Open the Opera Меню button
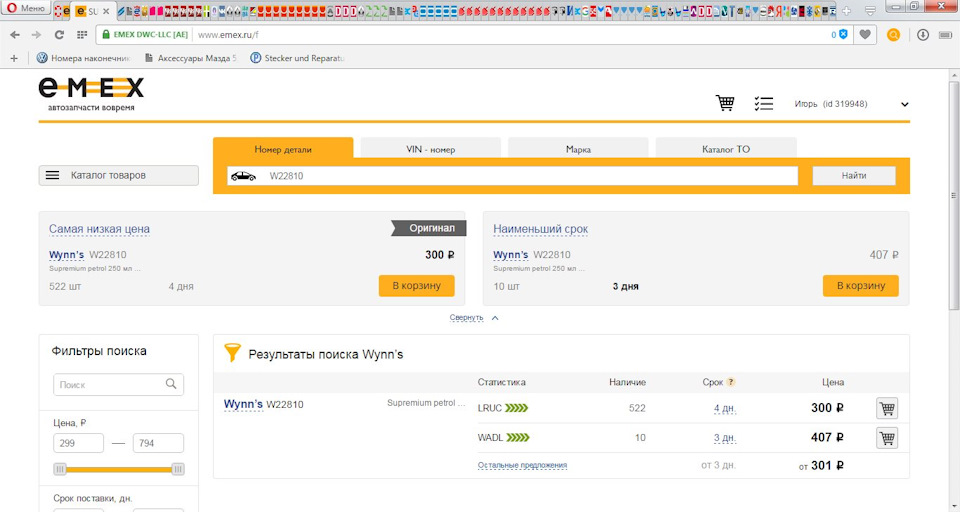The image size is (960, 512). click(26, 8)
